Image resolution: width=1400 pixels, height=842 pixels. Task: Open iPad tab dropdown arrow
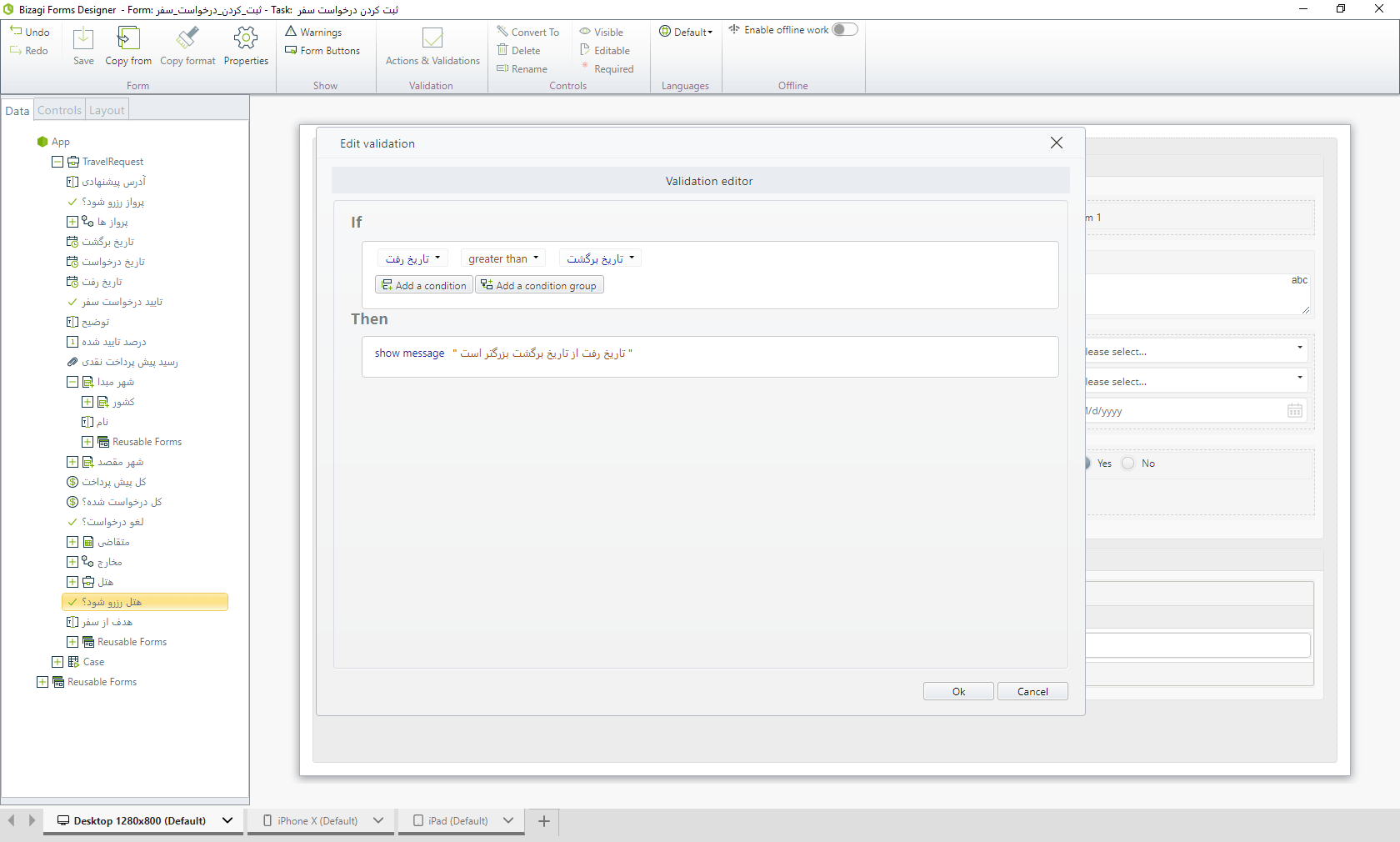[508, 821]
